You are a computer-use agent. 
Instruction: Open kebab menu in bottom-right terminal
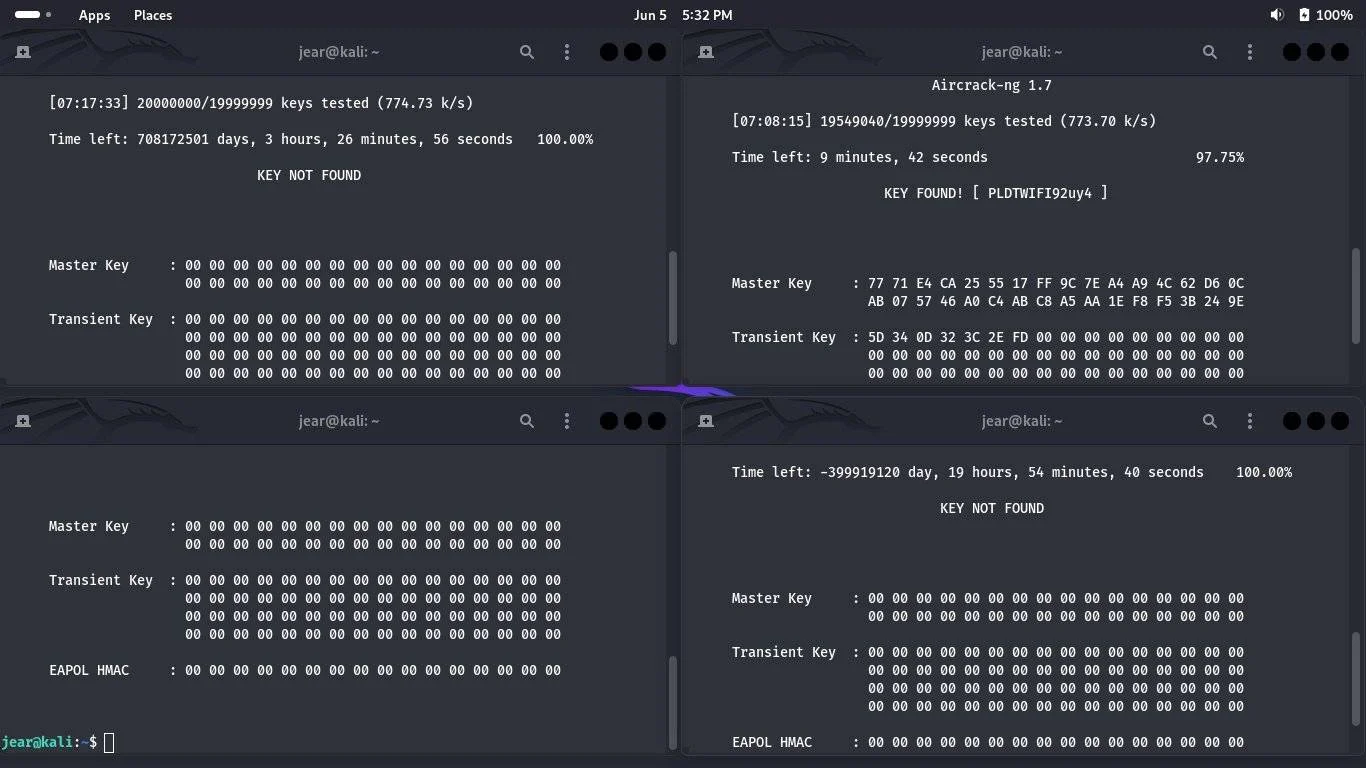click(x=1250, y=421)
